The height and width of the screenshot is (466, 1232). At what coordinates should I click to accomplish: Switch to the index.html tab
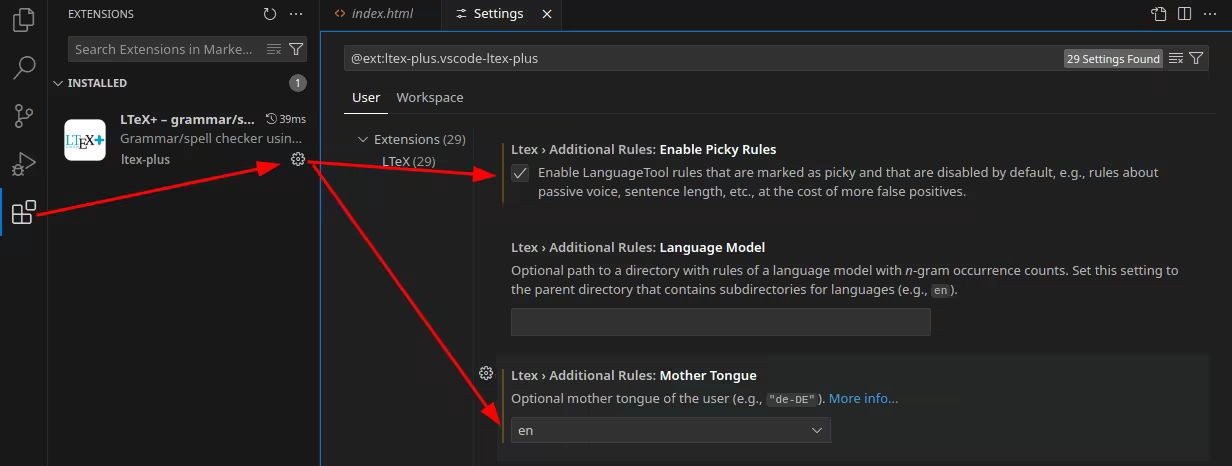[381, 14]
